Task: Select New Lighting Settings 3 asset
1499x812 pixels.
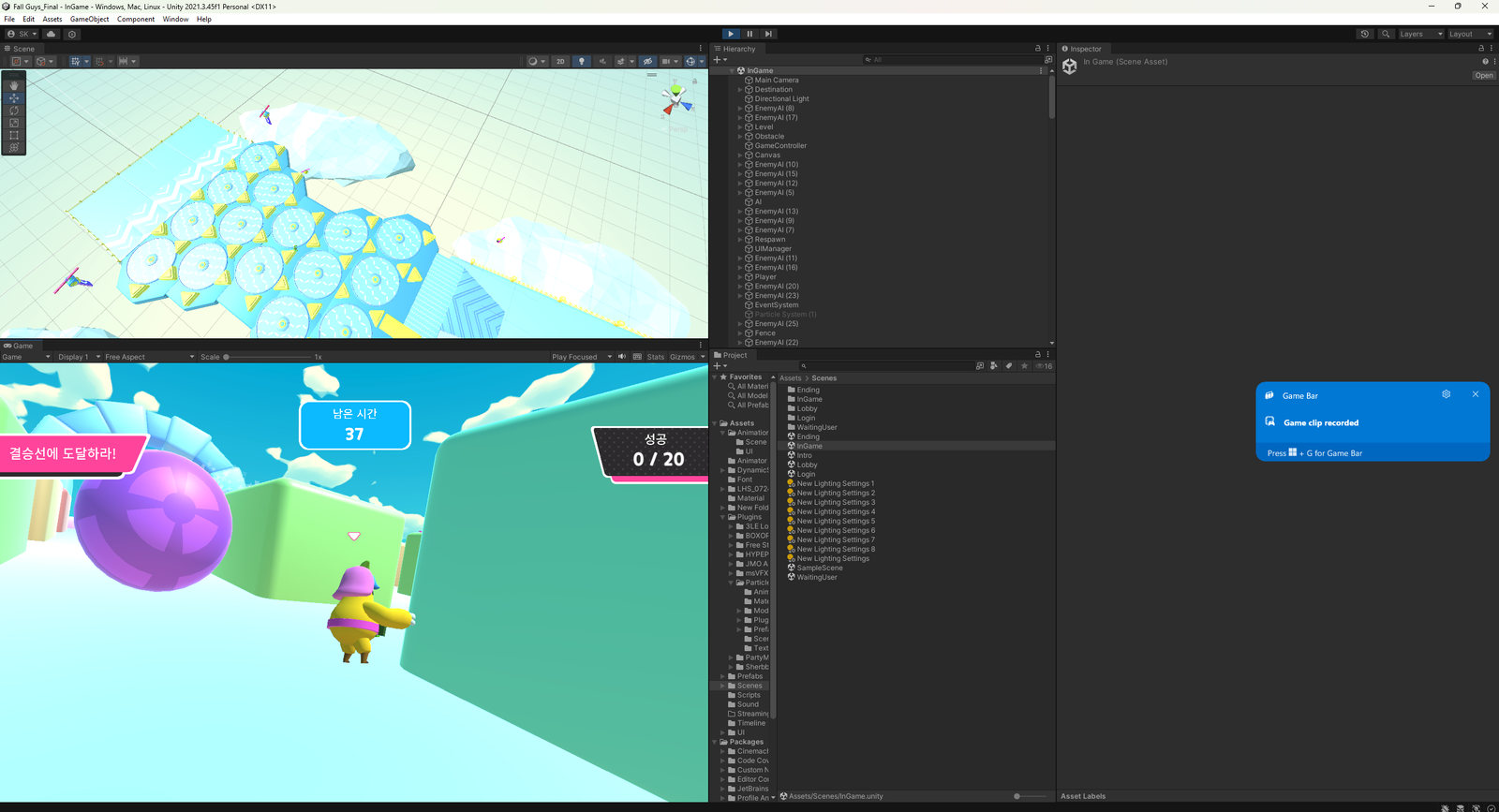Action: coord(836,502)
